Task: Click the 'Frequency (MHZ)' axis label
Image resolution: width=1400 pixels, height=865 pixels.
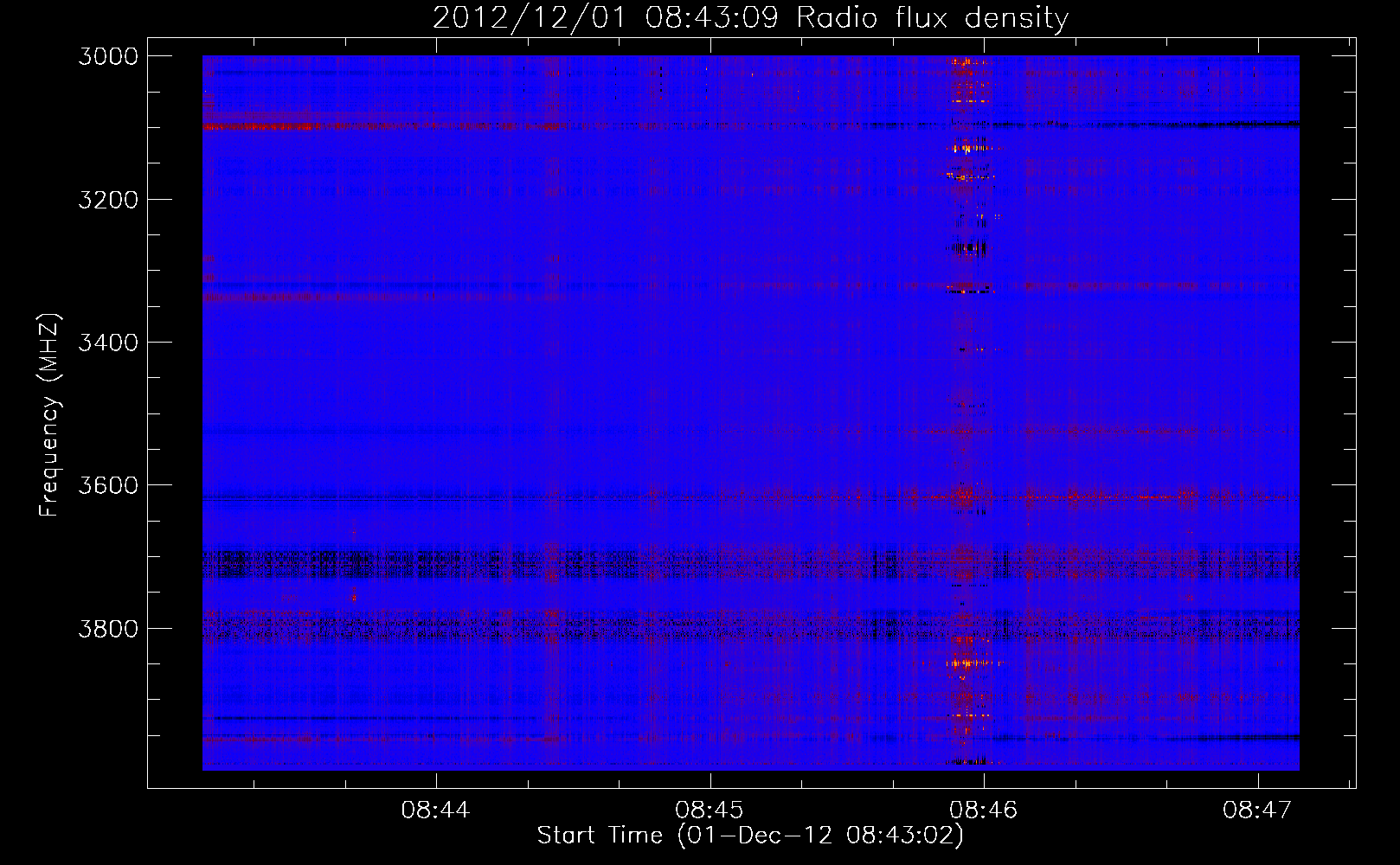Action: [49, 415]
